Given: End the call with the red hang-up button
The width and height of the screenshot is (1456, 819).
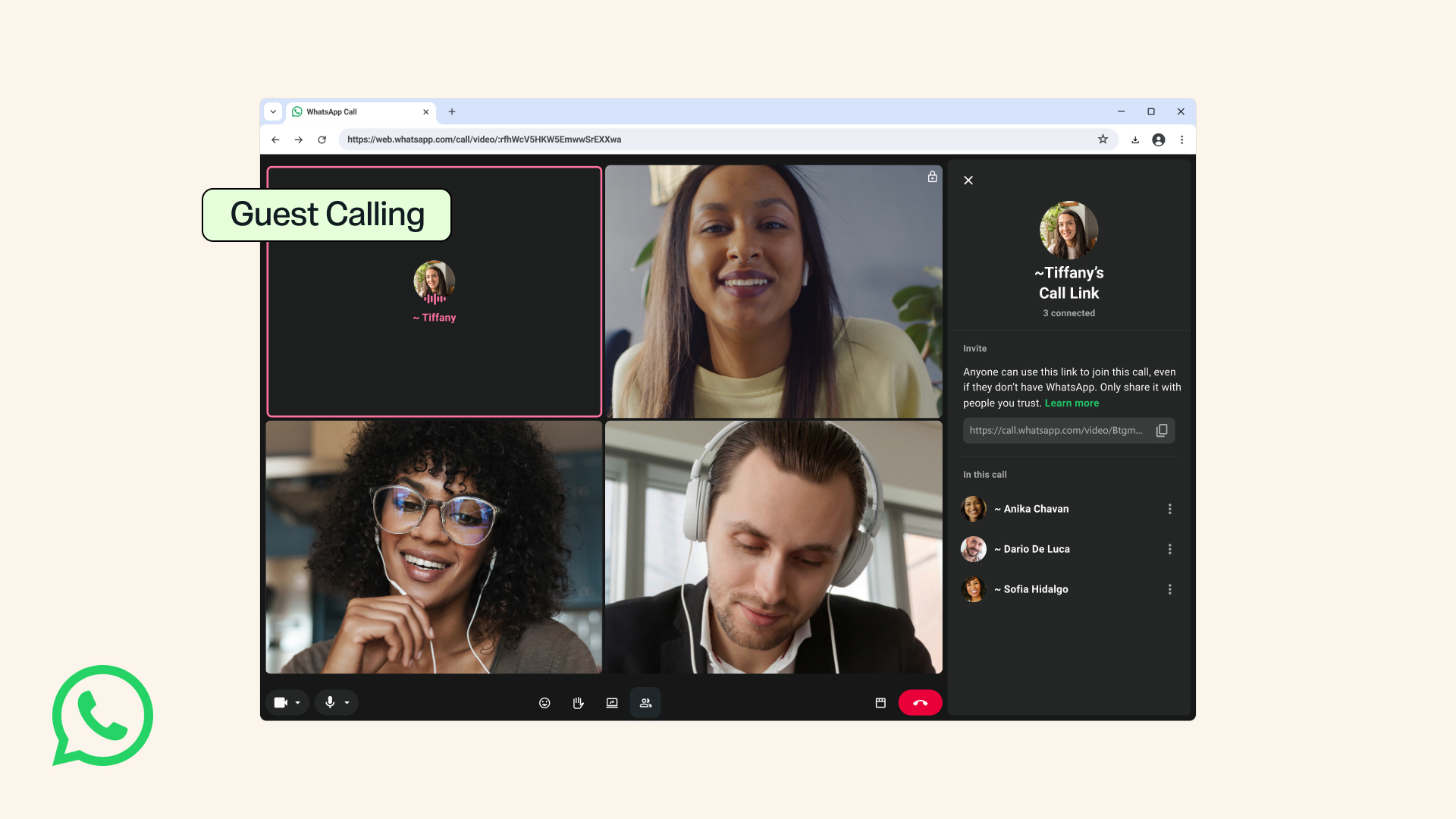Looking at the screenshot, I should tap(920, 703).
